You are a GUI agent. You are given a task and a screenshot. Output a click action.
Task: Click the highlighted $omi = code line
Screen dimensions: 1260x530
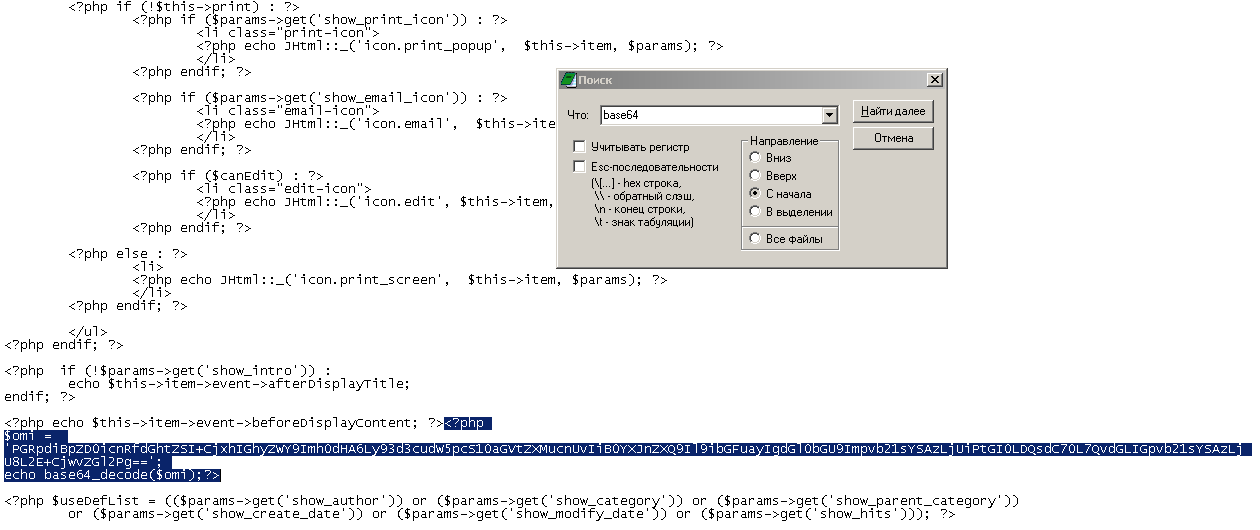click(35, 436)
